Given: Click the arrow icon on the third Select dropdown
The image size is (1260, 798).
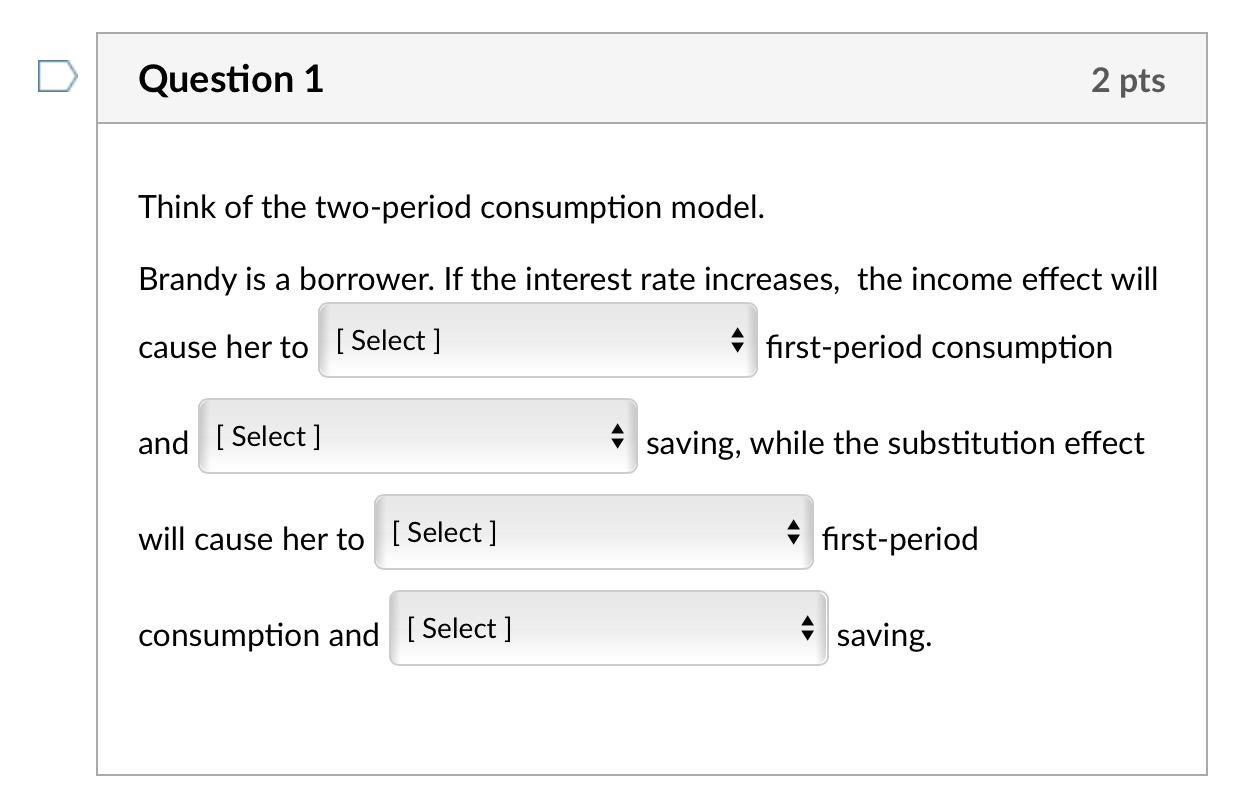Looking at the screenshot, I should [x=793, y=533].
